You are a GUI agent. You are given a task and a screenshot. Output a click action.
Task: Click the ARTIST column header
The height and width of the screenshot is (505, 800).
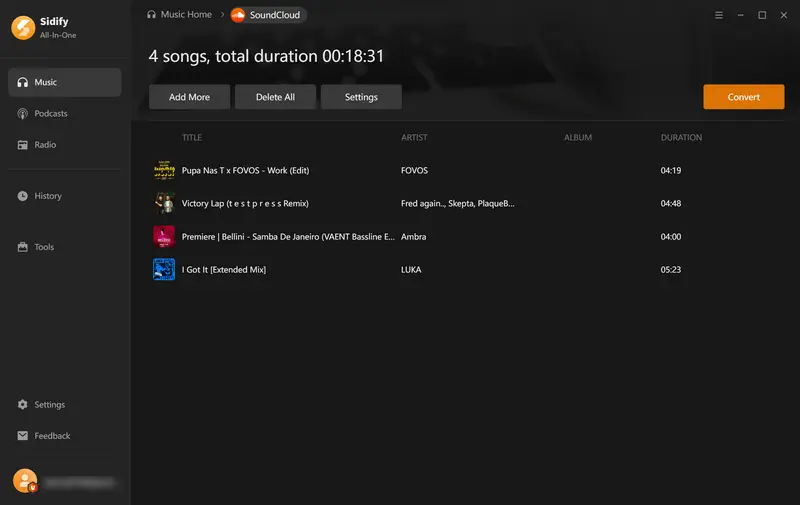[x=414, y=138]
